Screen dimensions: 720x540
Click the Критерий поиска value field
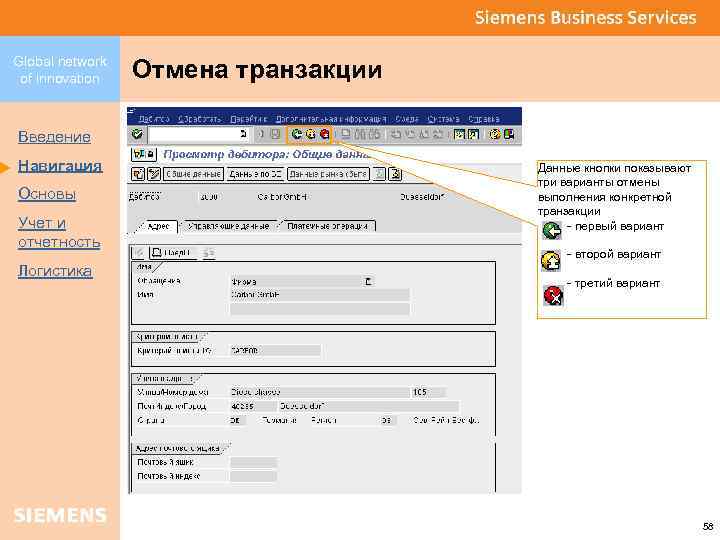(275, 351)
